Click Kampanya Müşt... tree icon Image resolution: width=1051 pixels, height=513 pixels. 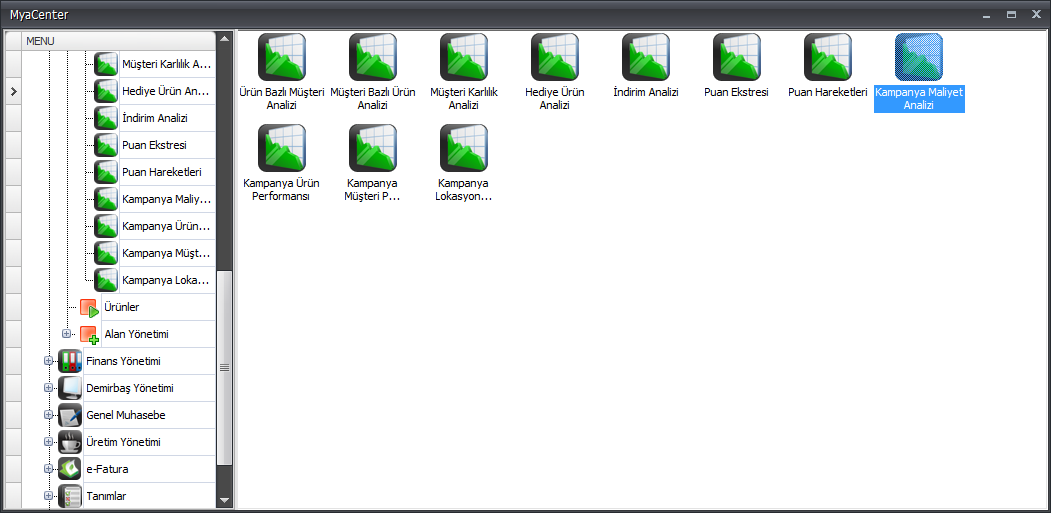pos(106,253)
